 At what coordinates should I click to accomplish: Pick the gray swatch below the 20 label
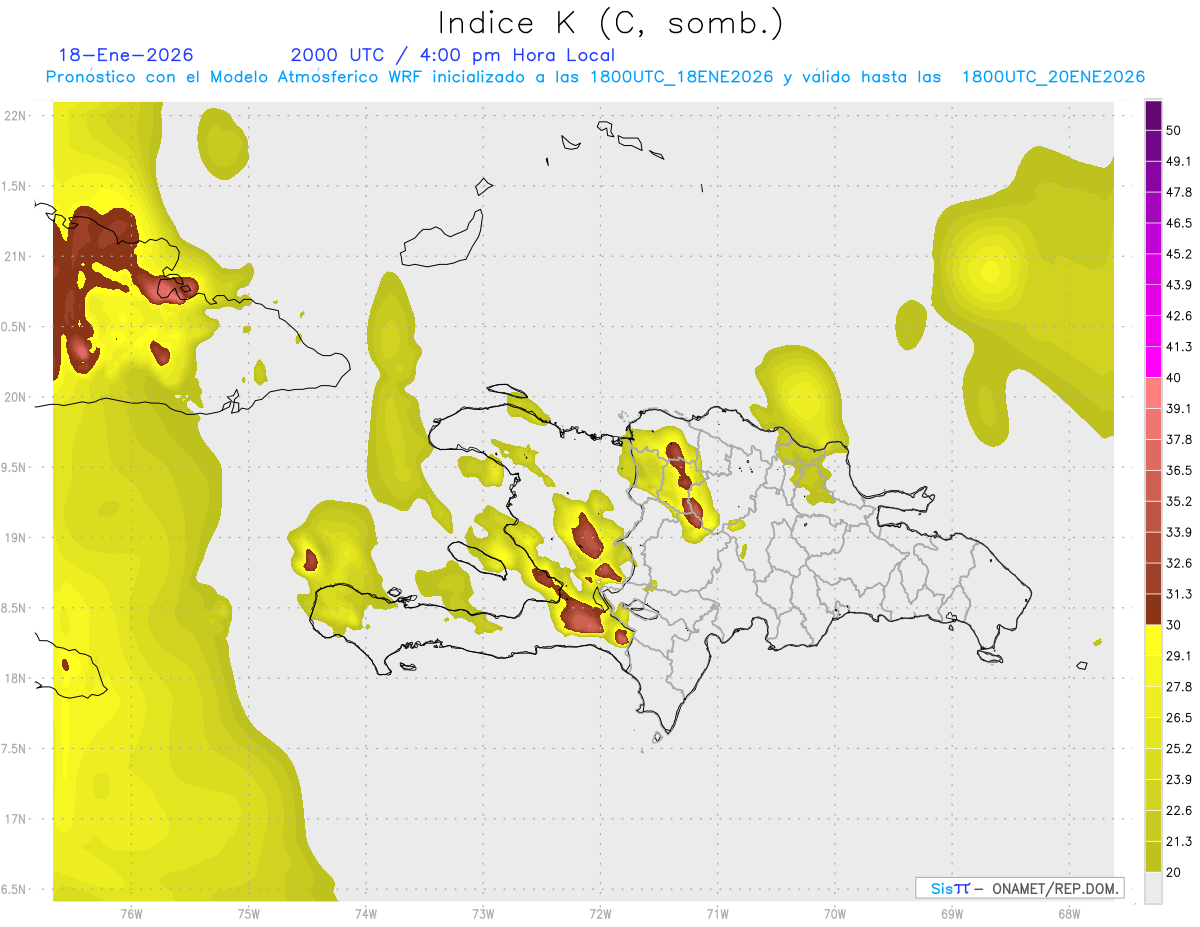(1153, 888)
